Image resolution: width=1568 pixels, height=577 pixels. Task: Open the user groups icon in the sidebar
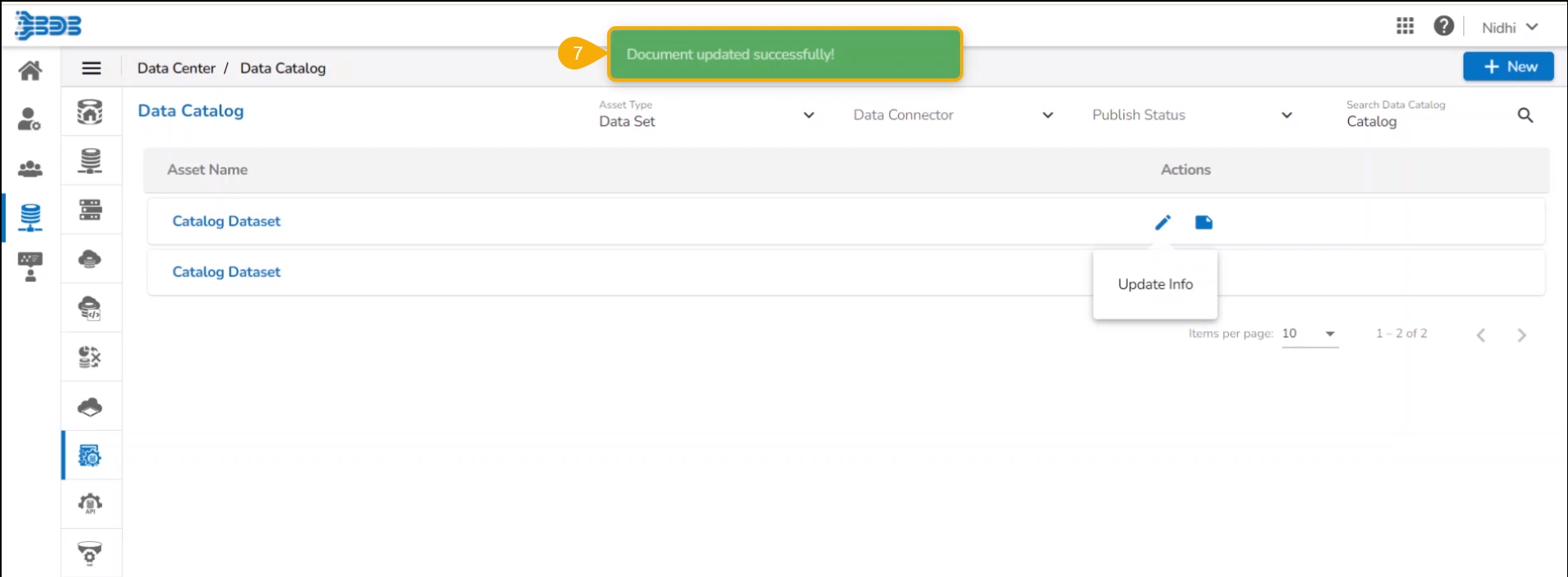[30, 169]
